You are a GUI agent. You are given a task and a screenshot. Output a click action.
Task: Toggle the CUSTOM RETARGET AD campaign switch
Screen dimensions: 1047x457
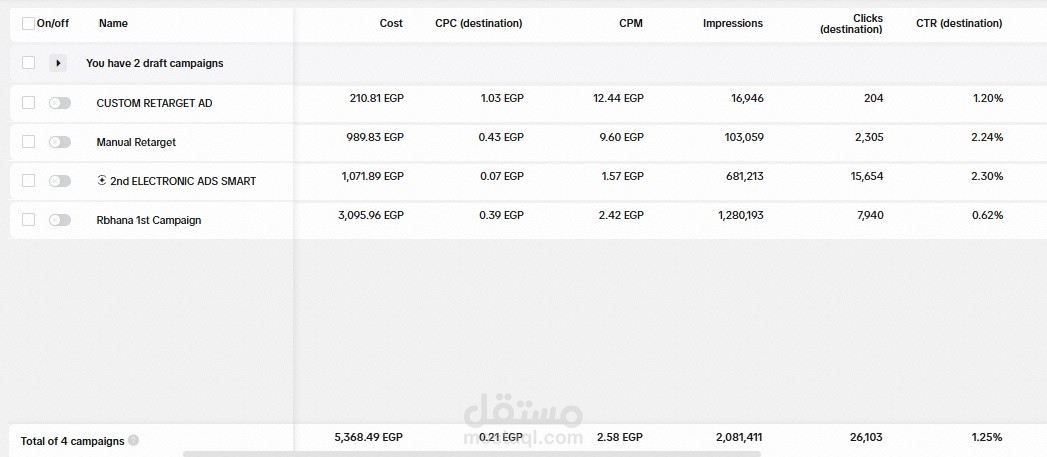[59, 103]
